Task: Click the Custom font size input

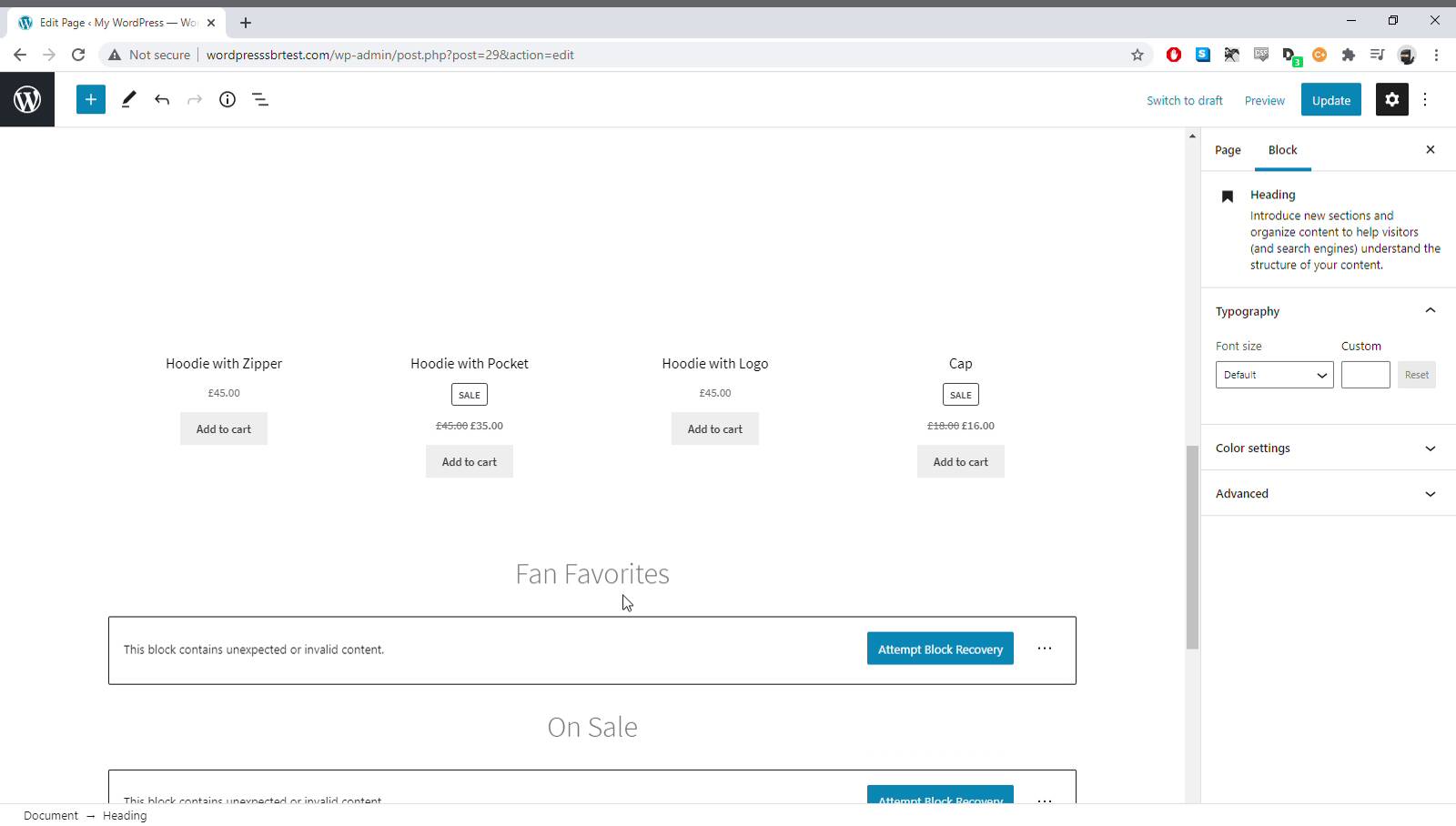Action: click(x=1365, y=375)
